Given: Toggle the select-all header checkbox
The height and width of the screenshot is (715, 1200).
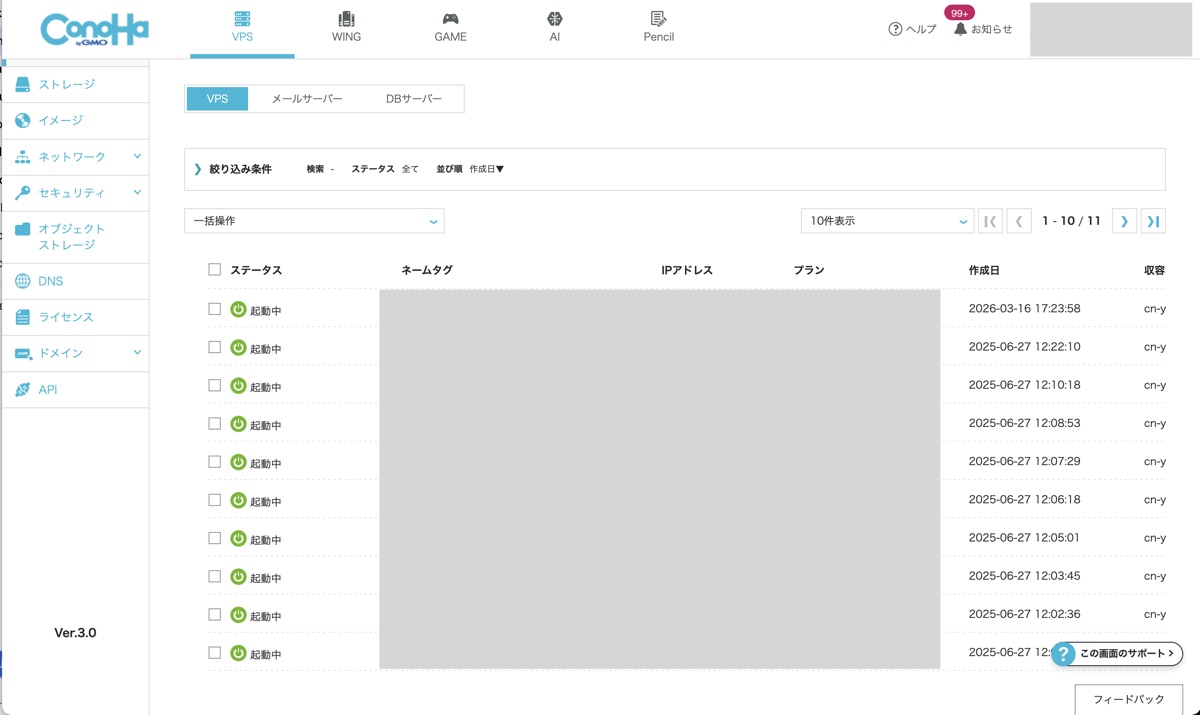Looking at the screenshot, I should click(x=214, y=269).
